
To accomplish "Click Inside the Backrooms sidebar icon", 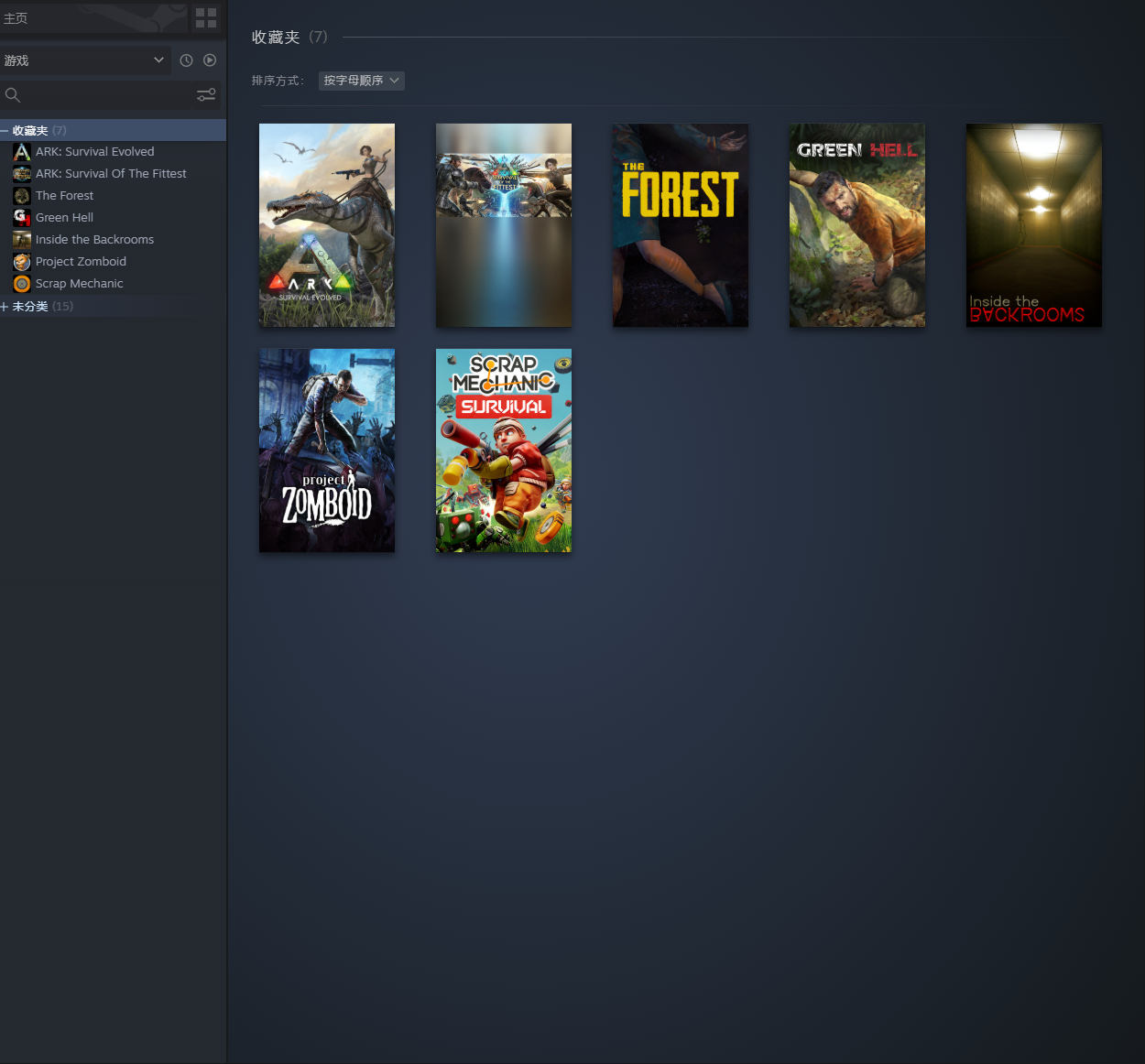I will [22, 240].
